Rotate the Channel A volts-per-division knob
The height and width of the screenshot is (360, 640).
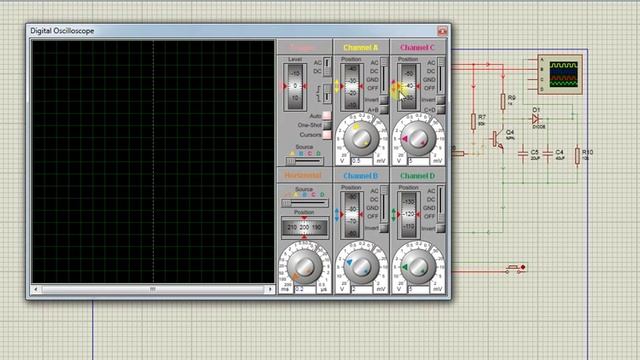click(361, 138)
